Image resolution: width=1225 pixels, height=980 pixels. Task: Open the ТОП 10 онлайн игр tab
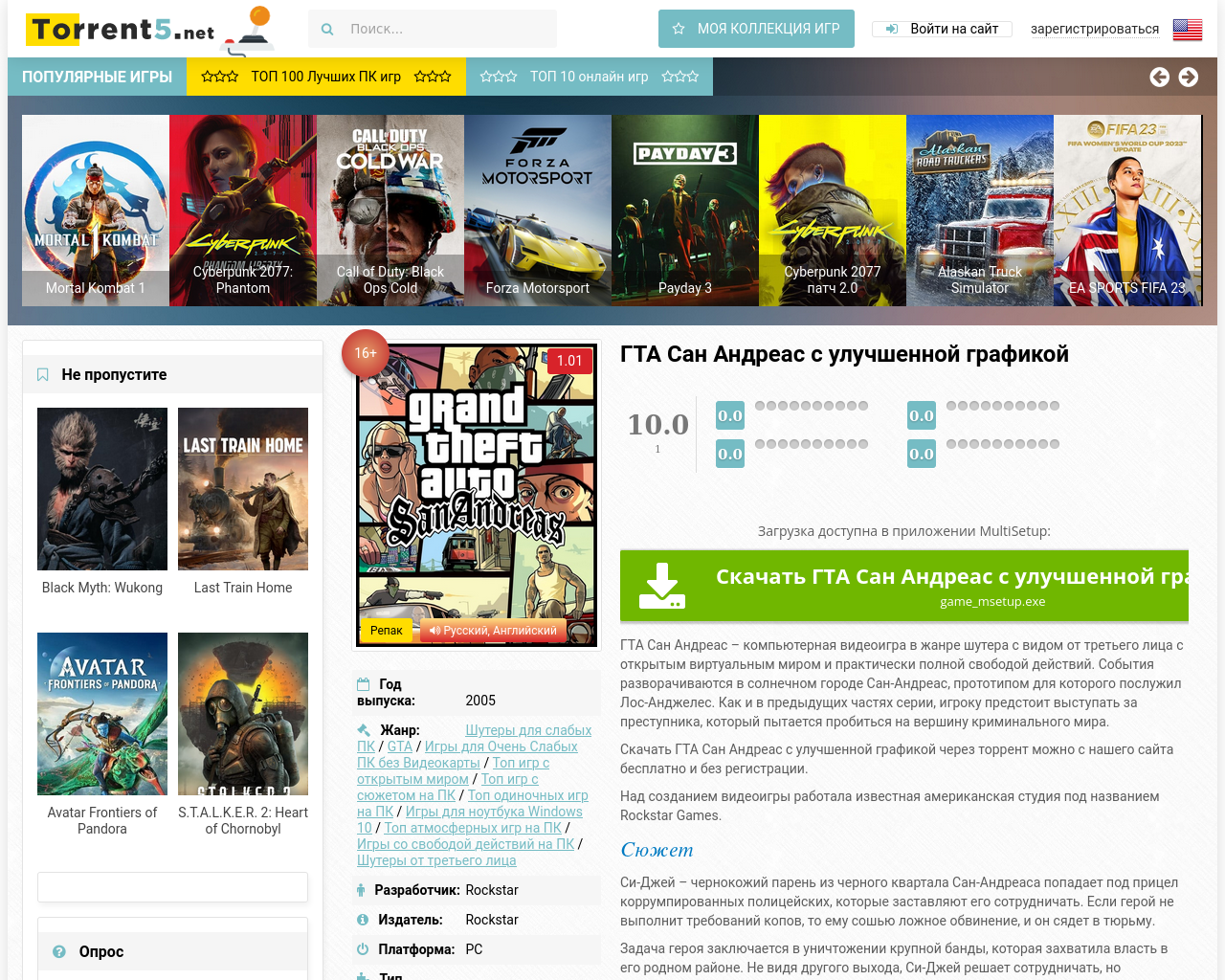590,77
